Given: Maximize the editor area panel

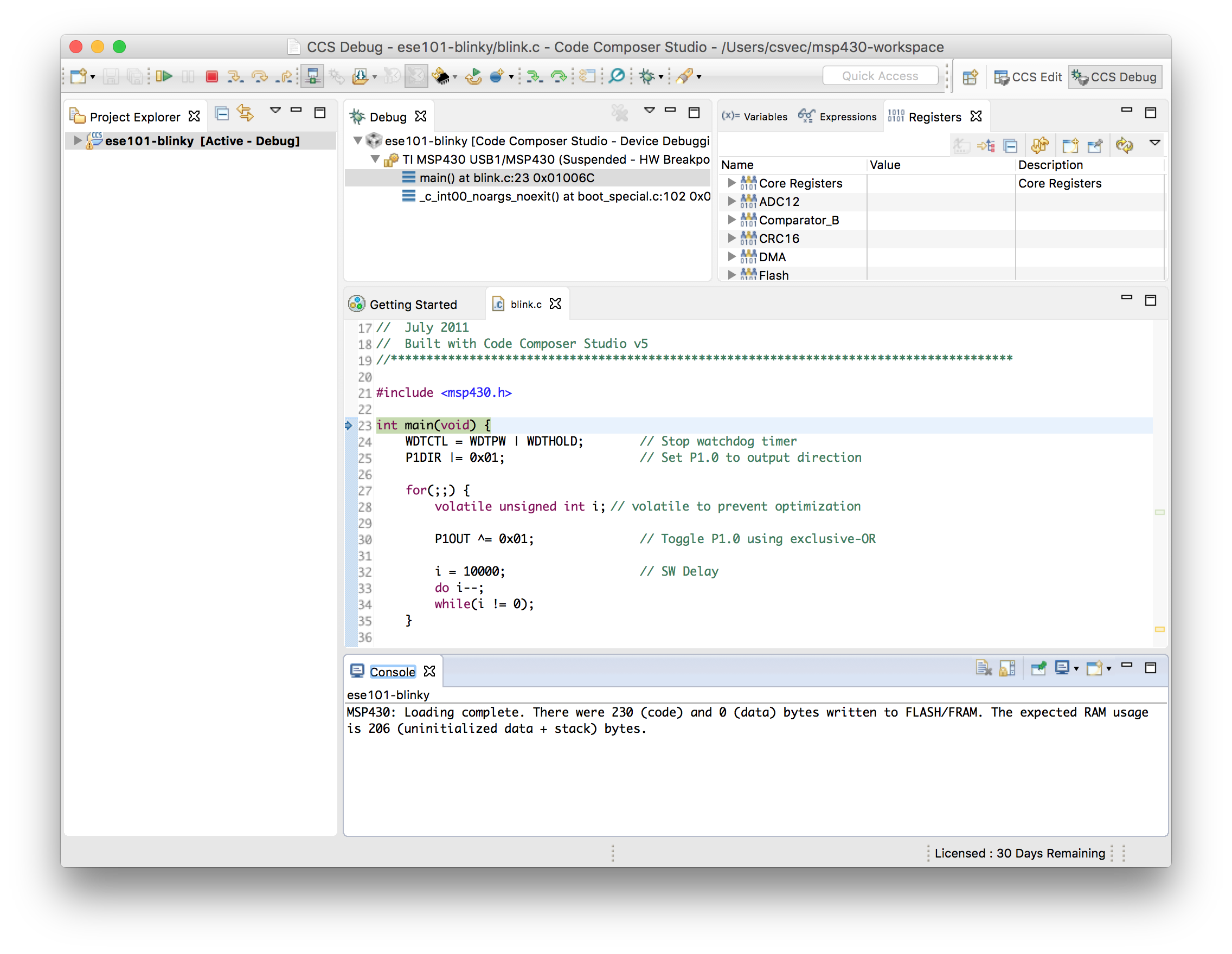Looking at the screenshot, I should [x=1151, y=300].
